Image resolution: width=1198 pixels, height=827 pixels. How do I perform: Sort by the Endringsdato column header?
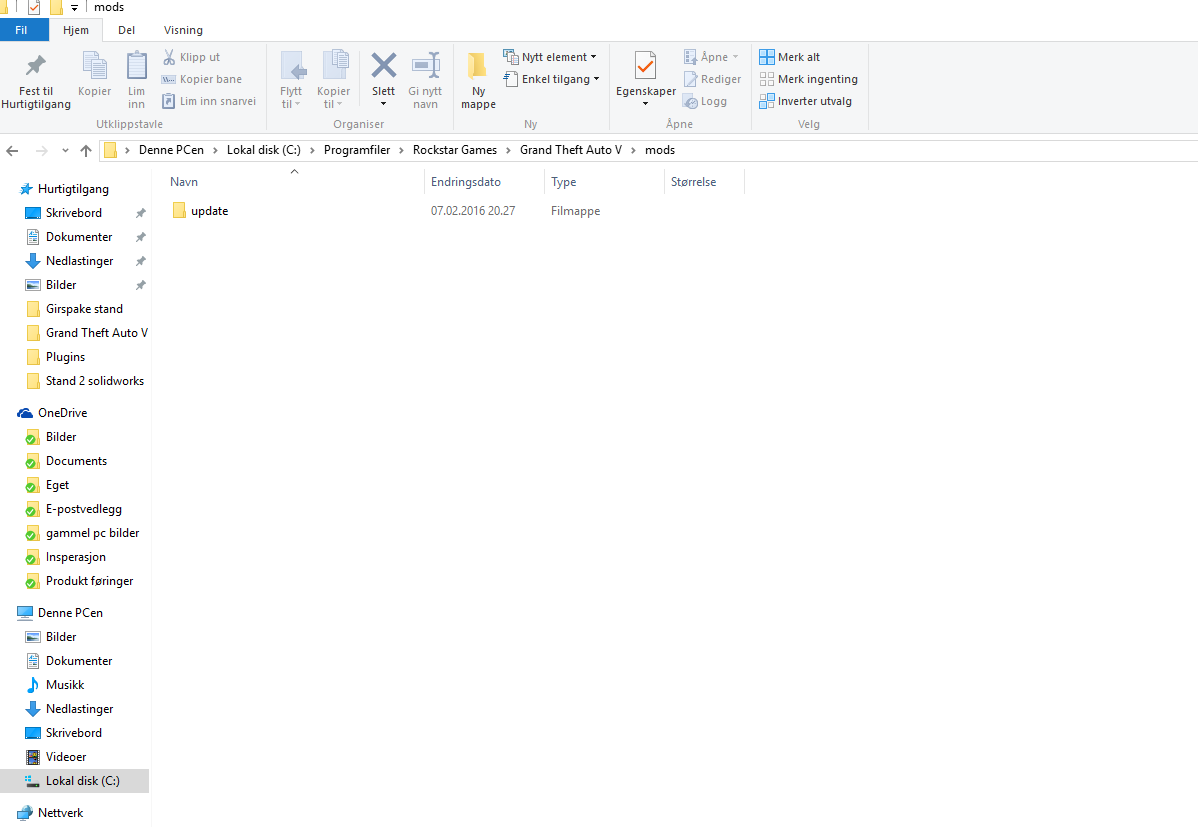484,182
